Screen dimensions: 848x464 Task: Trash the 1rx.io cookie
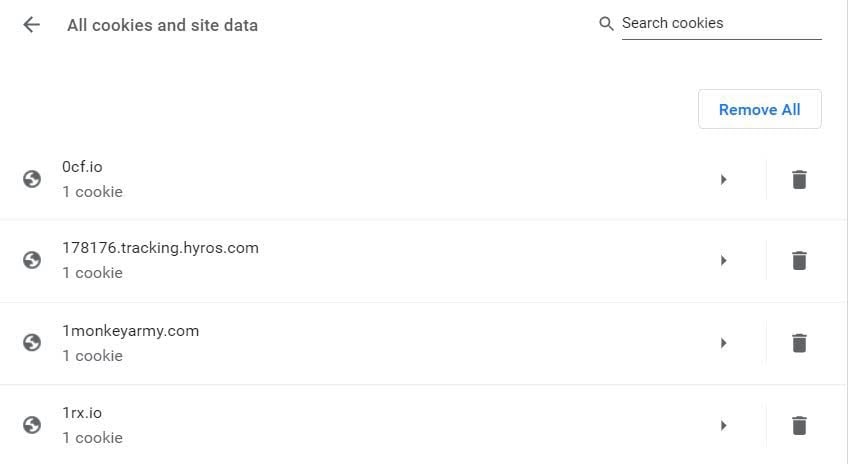point(798,425)
